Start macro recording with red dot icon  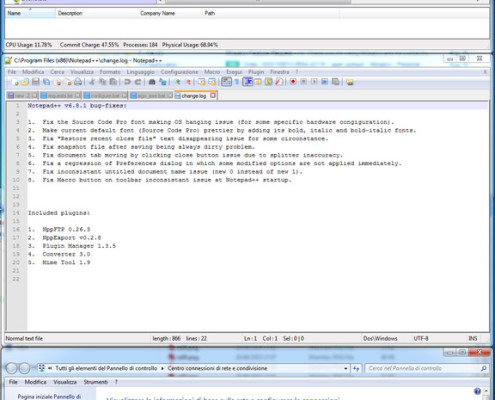point(293,82)
